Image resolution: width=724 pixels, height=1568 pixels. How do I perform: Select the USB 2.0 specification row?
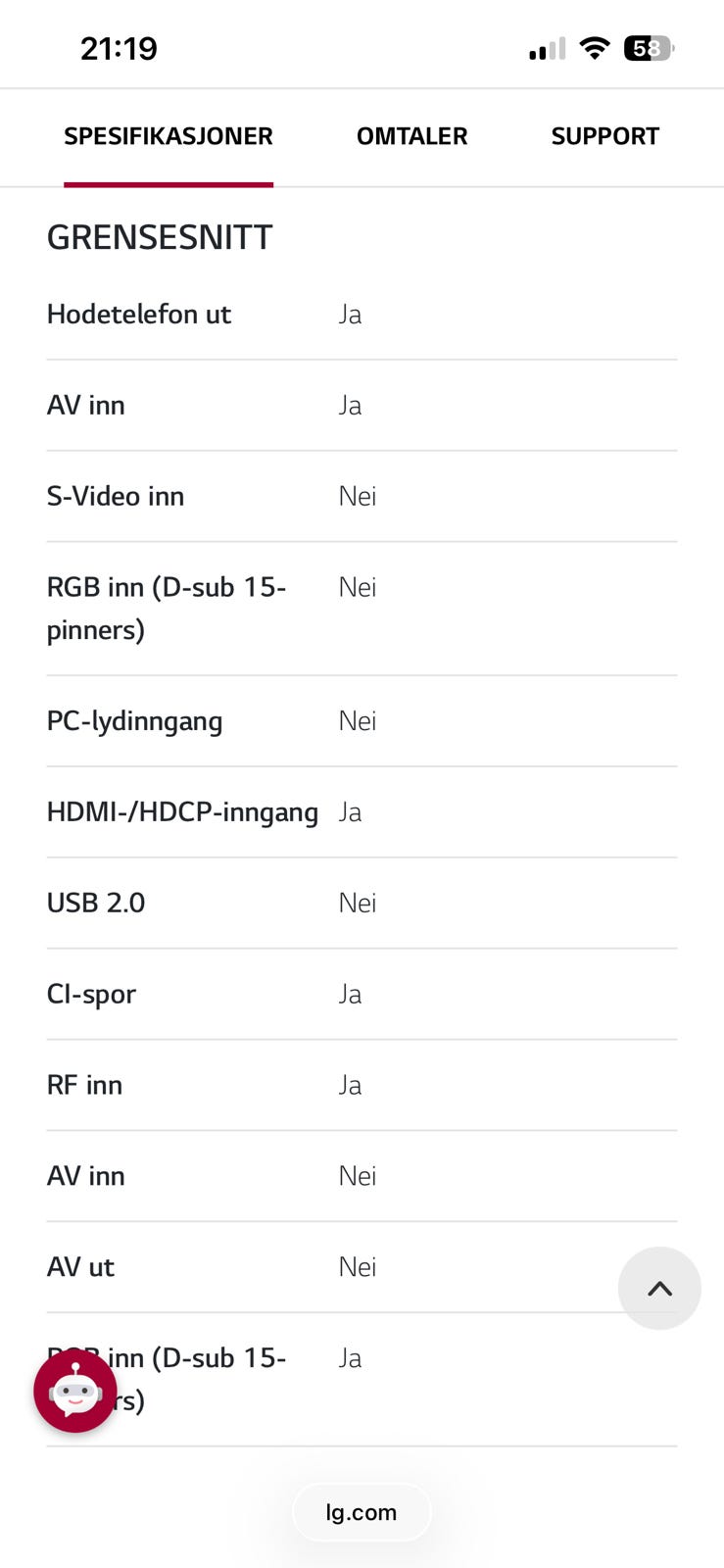[x=362, y=903]
